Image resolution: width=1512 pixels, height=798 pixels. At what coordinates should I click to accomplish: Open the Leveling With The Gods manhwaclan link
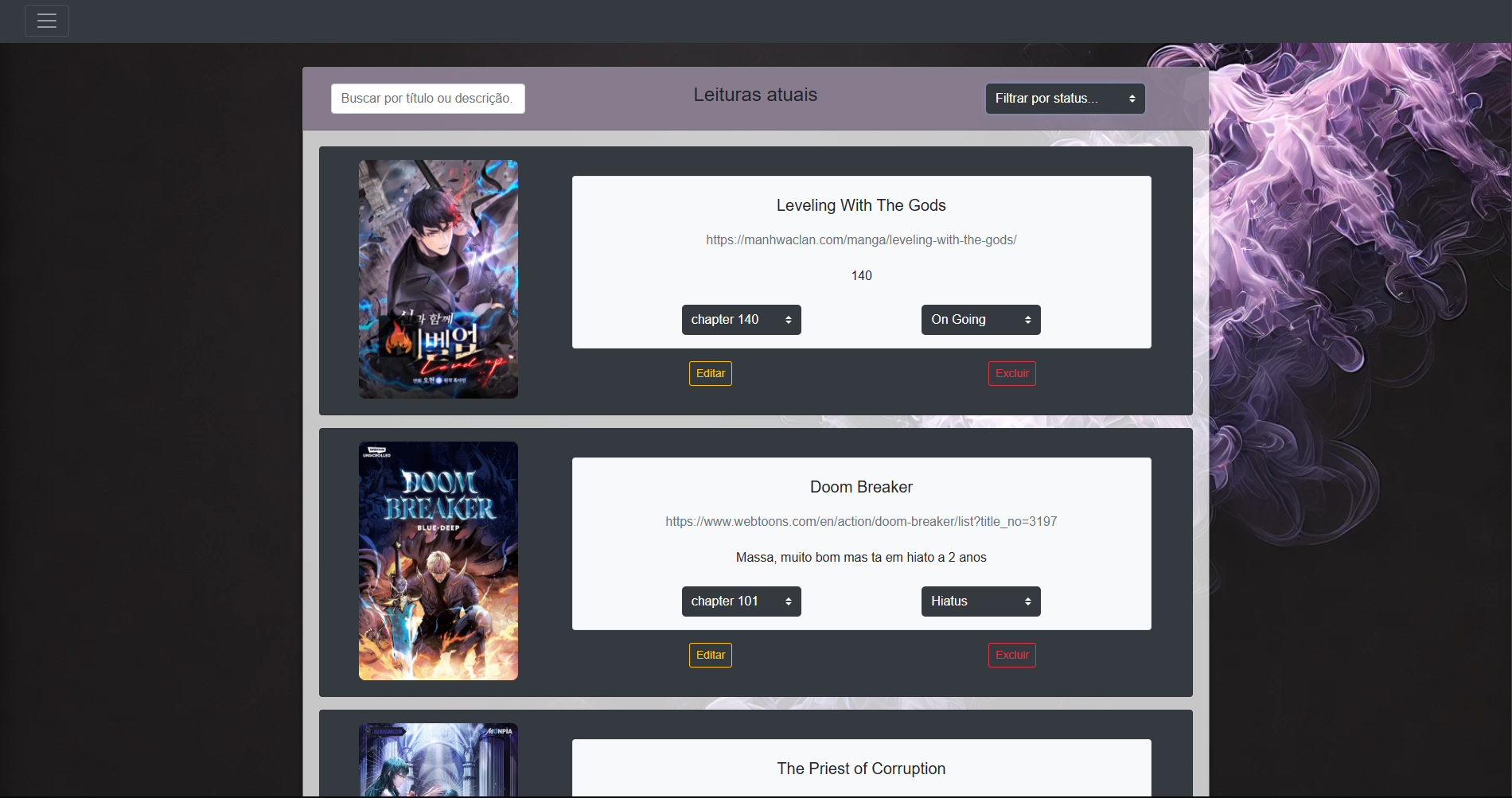861,240
